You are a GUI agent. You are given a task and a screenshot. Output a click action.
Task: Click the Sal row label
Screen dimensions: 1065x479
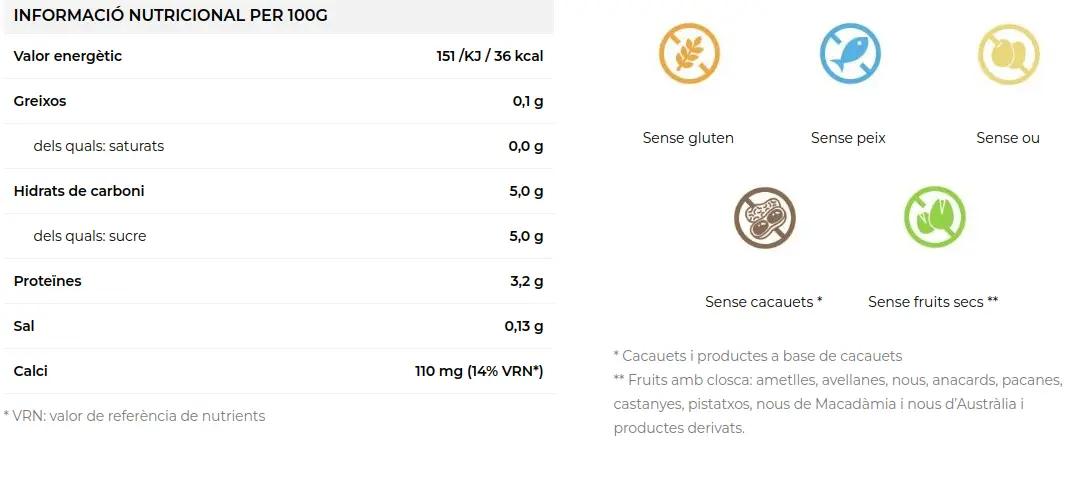tap(24, 326)
